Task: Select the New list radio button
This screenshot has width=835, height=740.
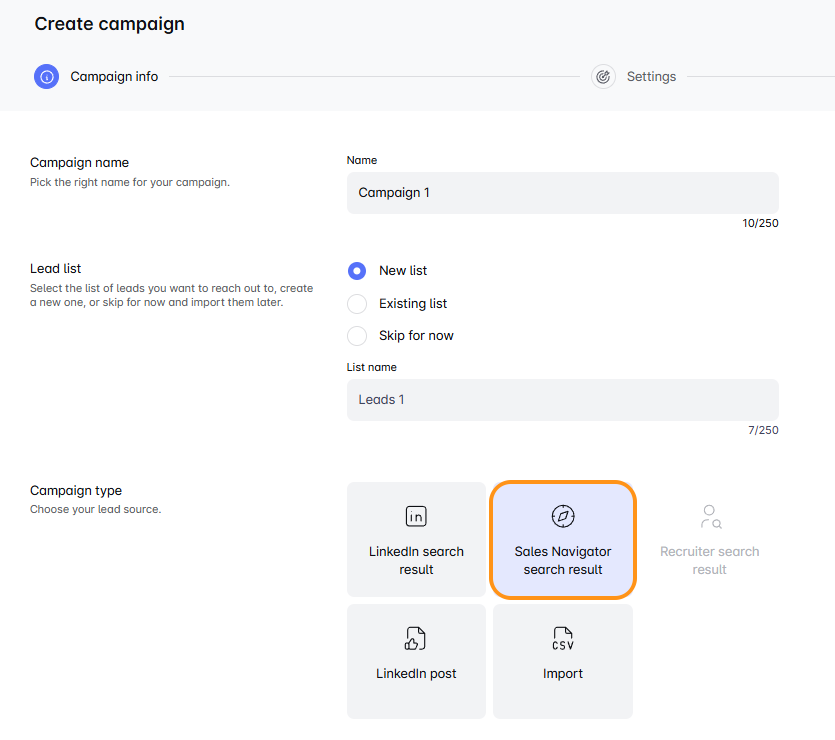Action: (x=357, y=271)
